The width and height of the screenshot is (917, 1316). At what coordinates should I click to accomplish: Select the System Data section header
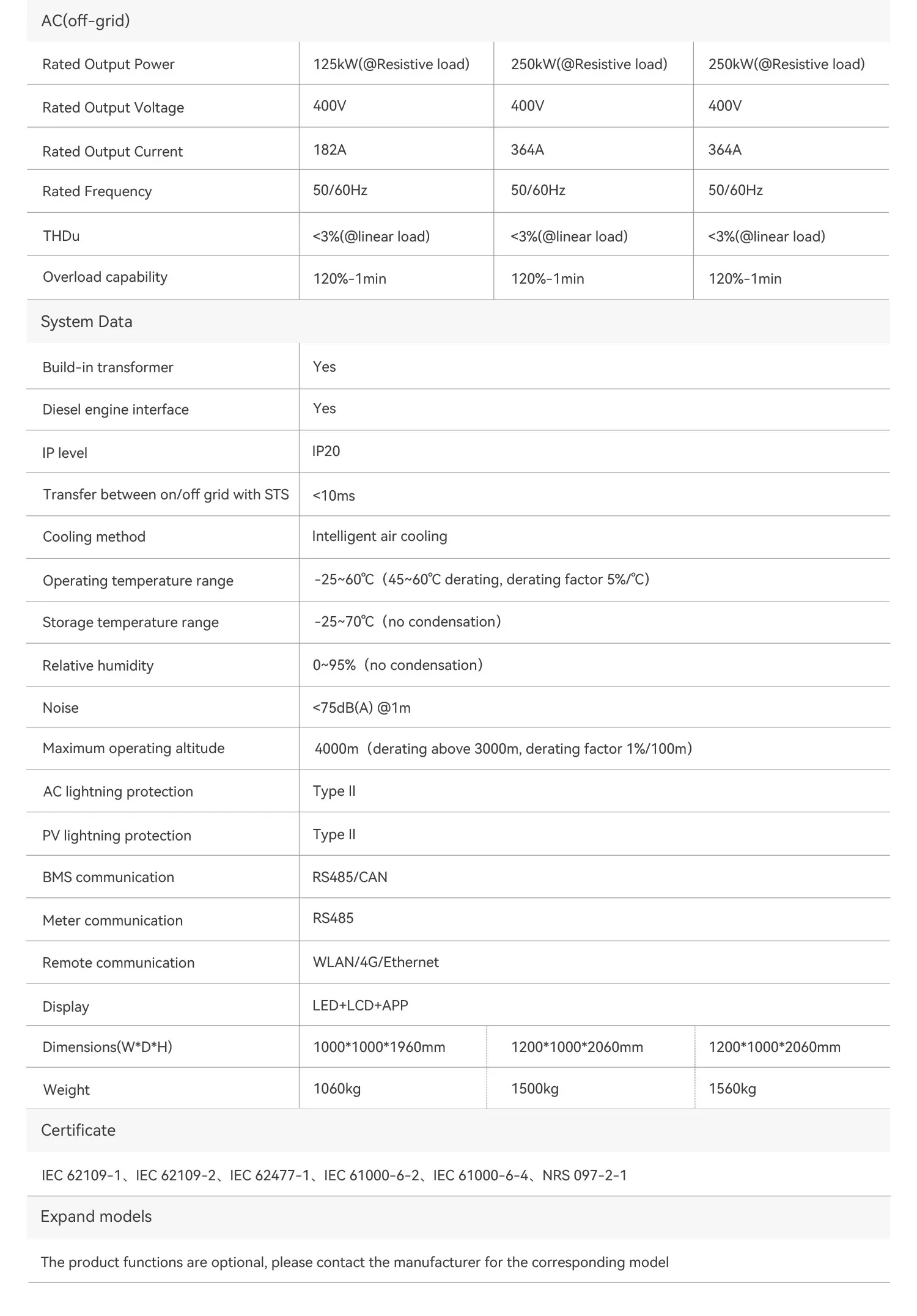tap(86, 322)
